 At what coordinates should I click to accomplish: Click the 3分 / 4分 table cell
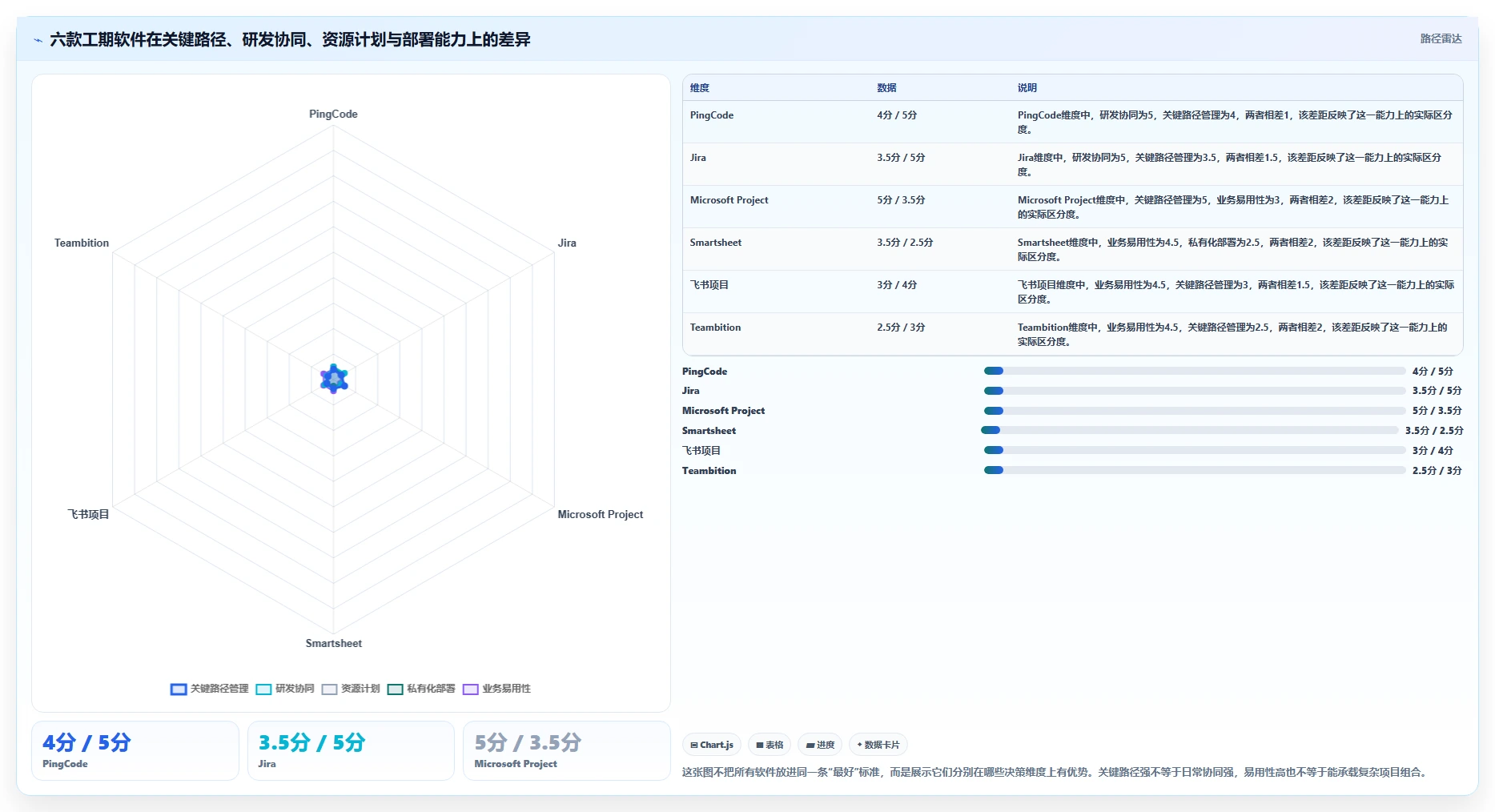pyautogui.click(x=897, y=285)
